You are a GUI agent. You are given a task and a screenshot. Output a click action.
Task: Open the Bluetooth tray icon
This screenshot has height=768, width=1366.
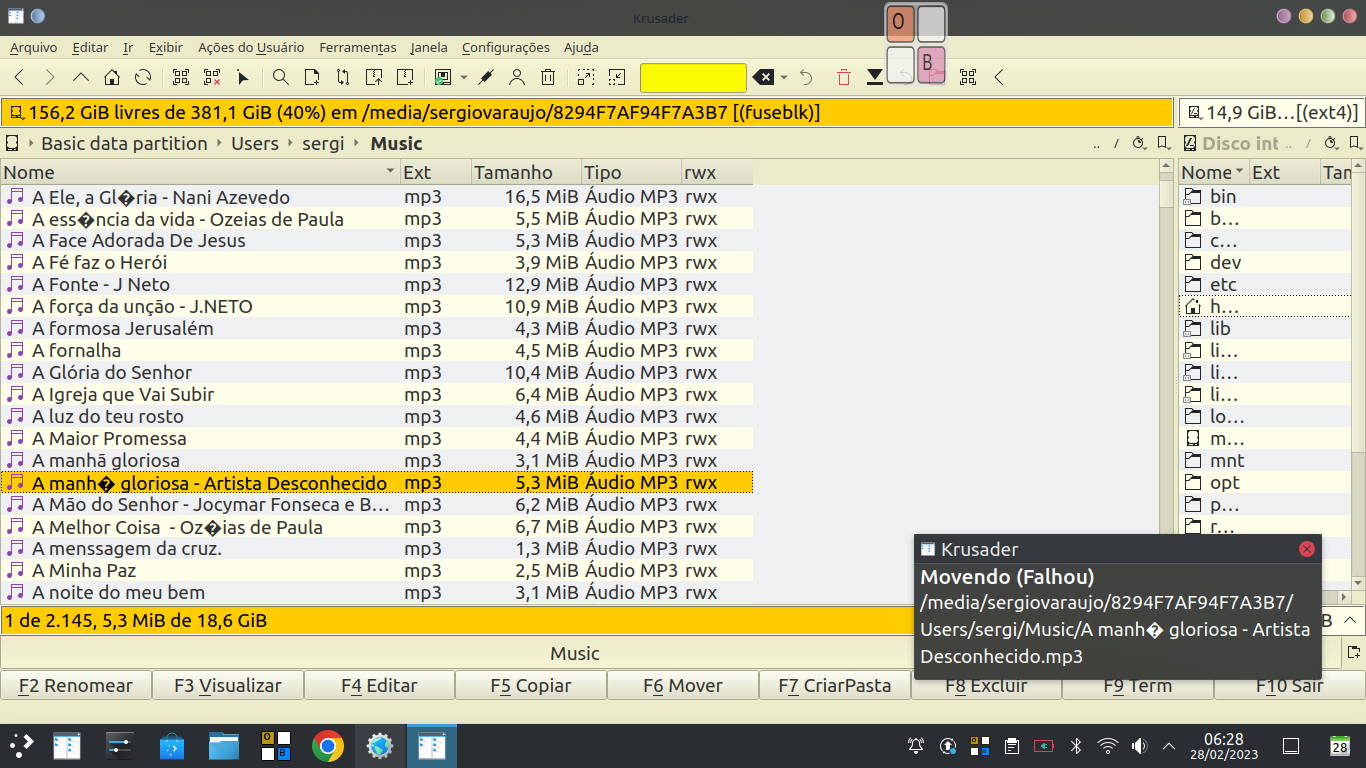coord(1077,746)
